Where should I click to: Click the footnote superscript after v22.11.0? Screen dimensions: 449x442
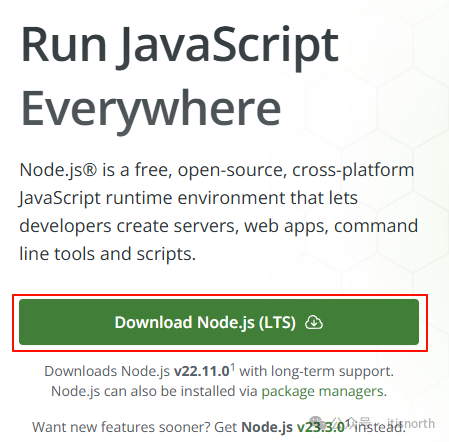pyautogui.click(x=233, y=367)
